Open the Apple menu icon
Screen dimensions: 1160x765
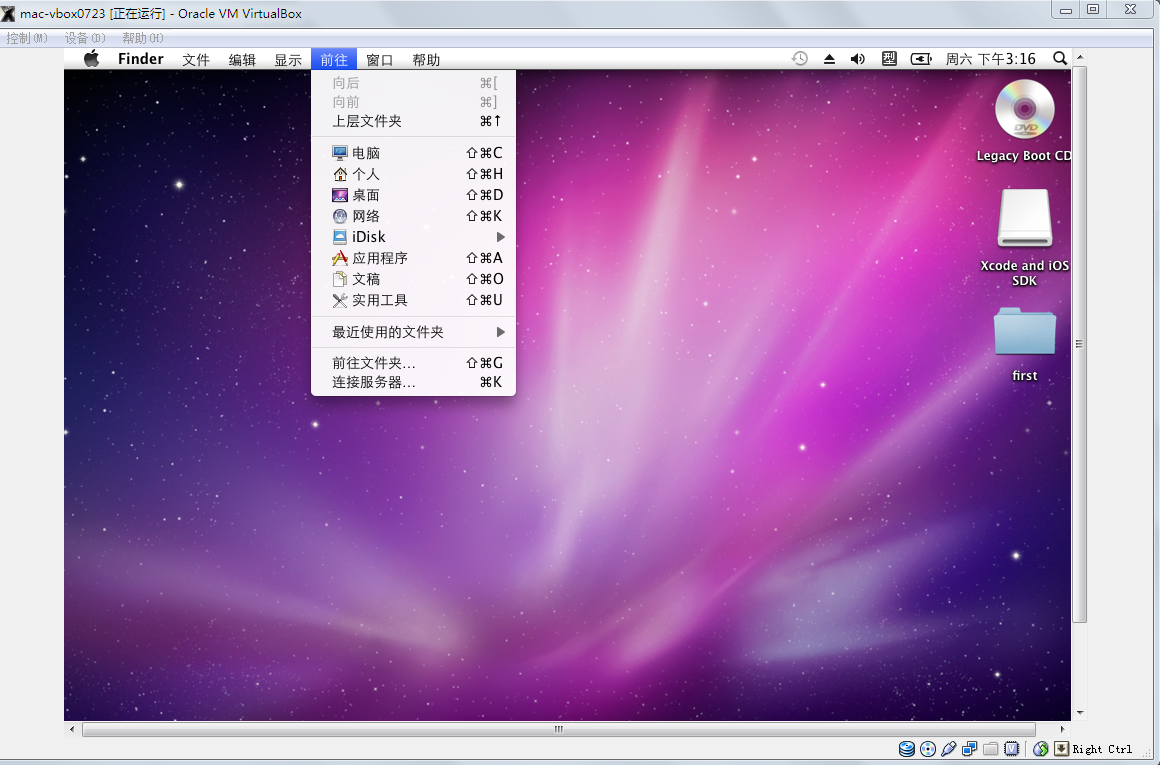[92, 59]
